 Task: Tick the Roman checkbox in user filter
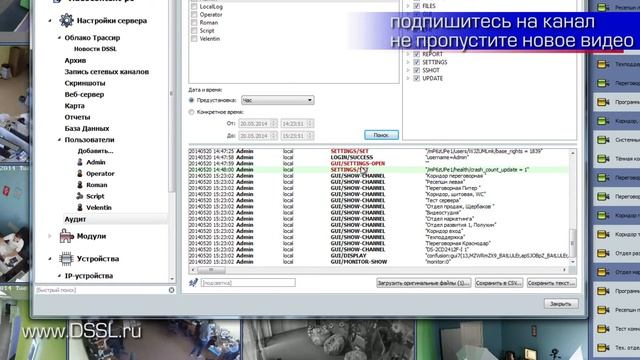(194, 22)
